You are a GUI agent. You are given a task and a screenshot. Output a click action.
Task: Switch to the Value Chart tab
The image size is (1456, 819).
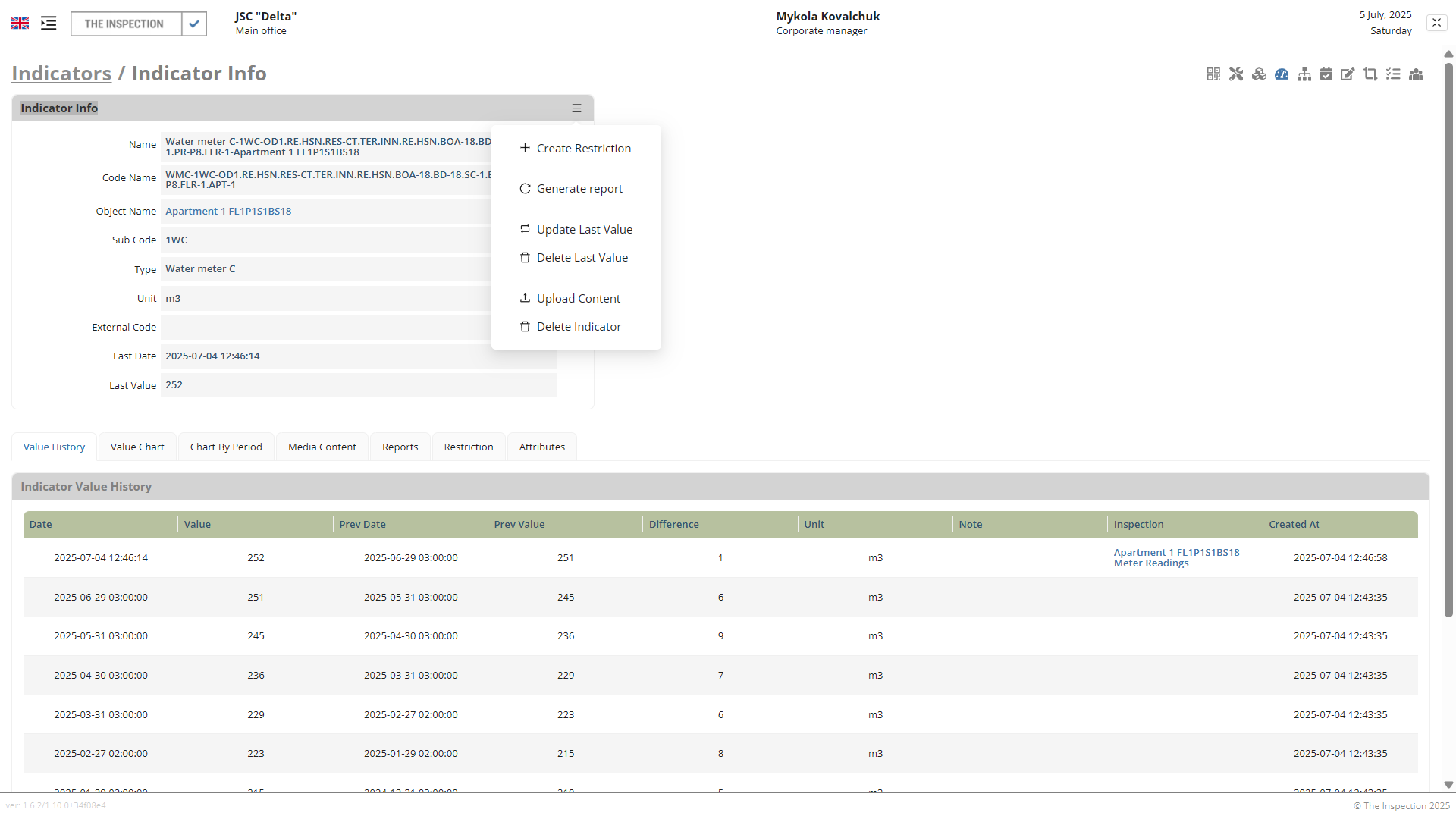click(137, 447)
